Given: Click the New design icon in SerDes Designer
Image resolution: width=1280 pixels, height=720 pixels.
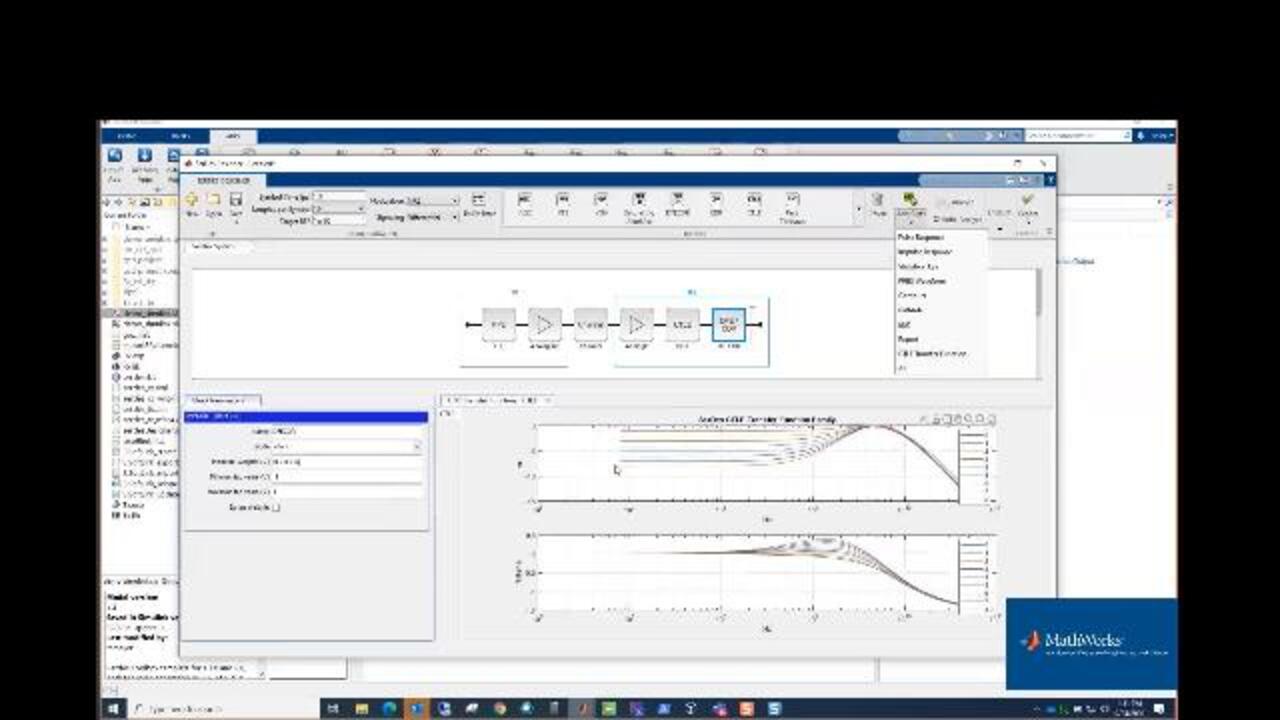Looking at the screenshot, I should [x=192, y=200].
